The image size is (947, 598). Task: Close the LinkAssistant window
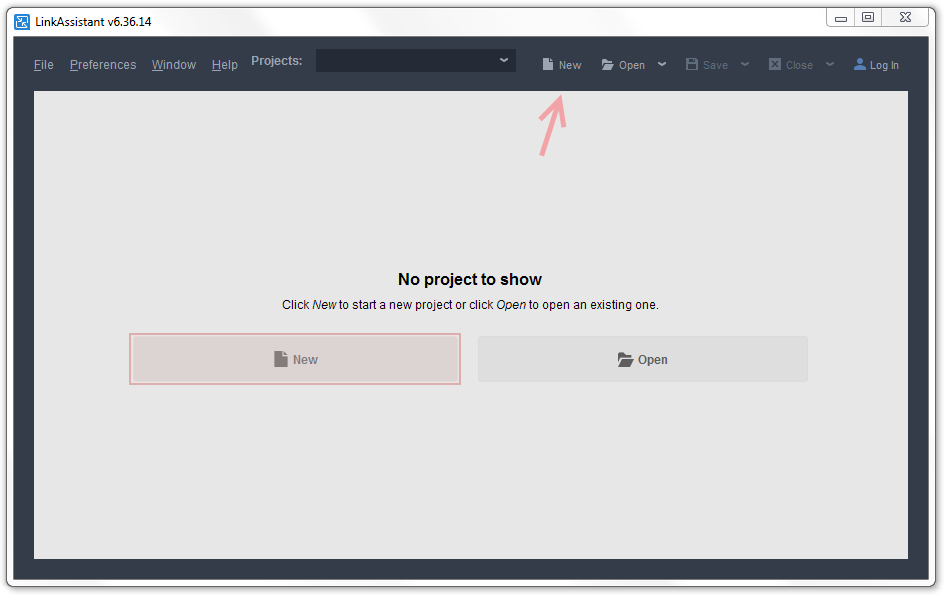pos(905,18)
